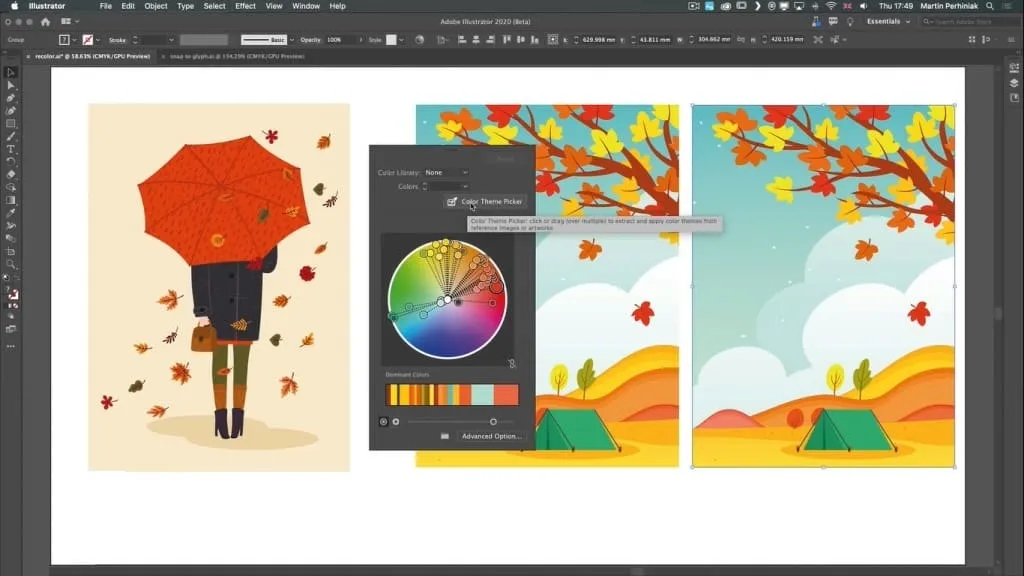
Task: Select the Selection tool in the toolbar
Action: (x=10, y=72)
